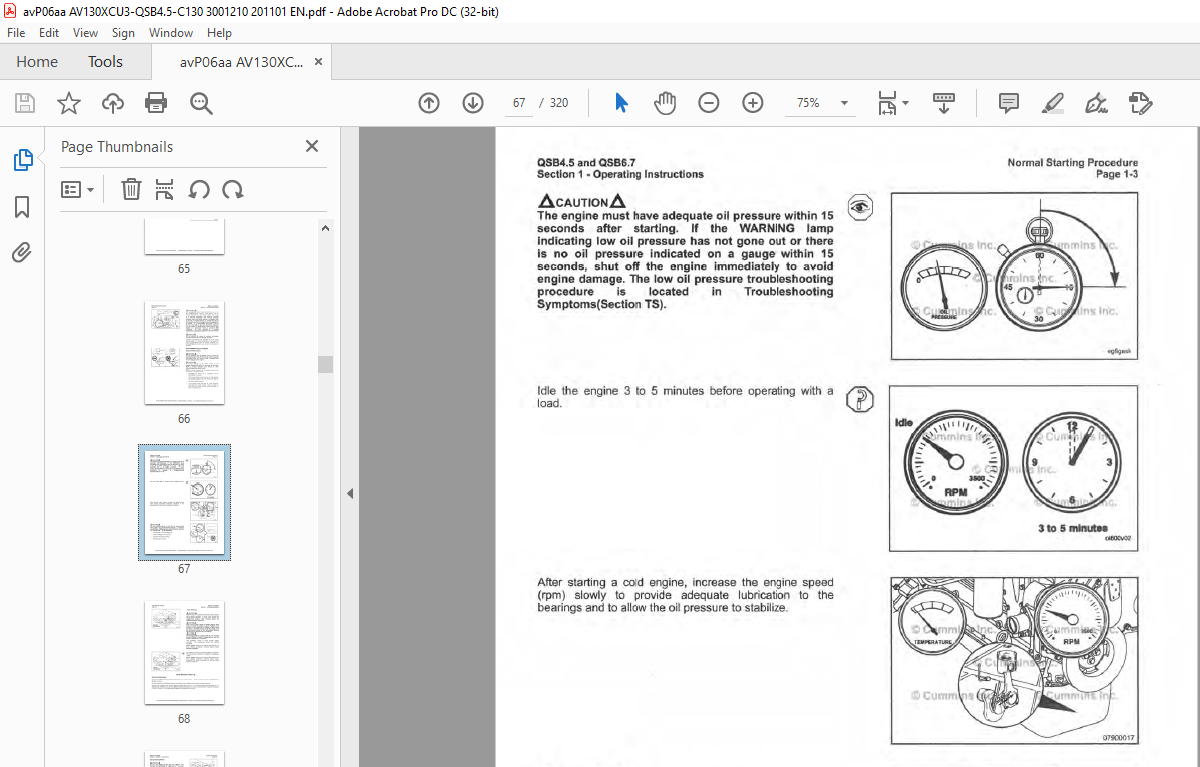1200x767 pixels.
Task: Select the arrow Selection tool
Action: click(621, 103)
